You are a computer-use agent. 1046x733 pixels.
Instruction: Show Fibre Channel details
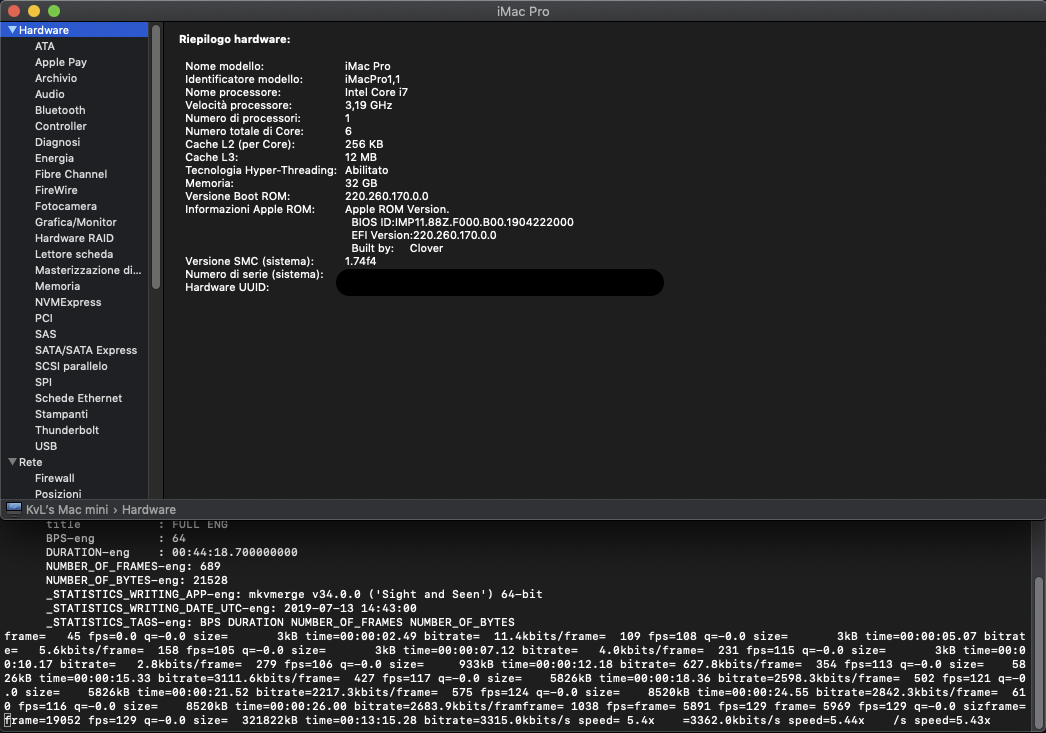point(71,174)
